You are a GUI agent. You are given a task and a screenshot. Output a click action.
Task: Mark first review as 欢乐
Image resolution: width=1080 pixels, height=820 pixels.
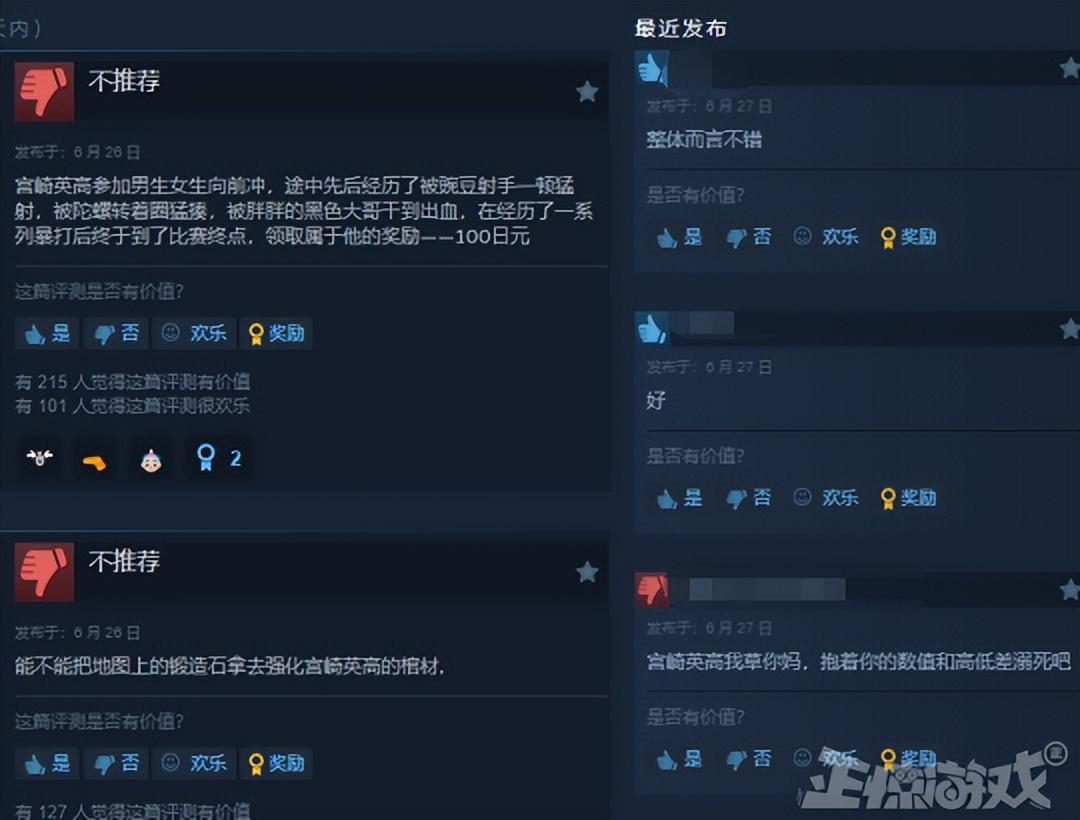tap(194, 333)
